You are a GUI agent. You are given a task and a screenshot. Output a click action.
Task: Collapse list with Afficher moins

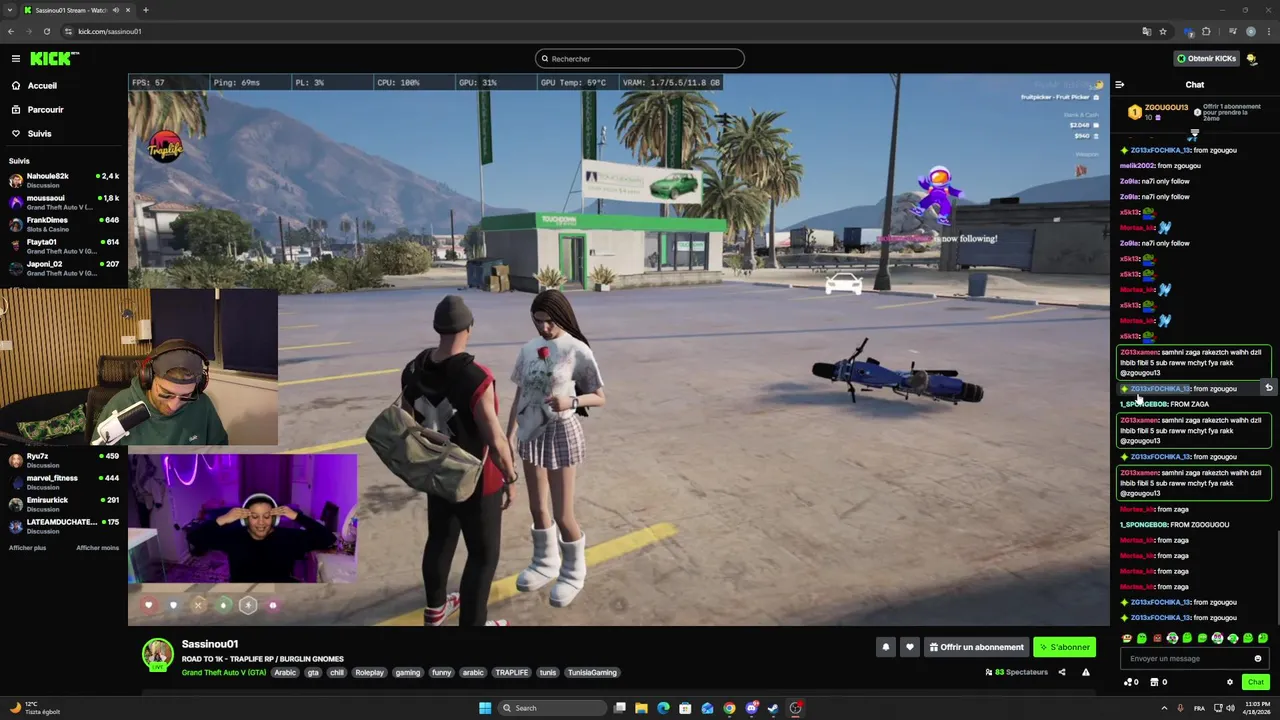pyautogui.click(x=97, y=548)
